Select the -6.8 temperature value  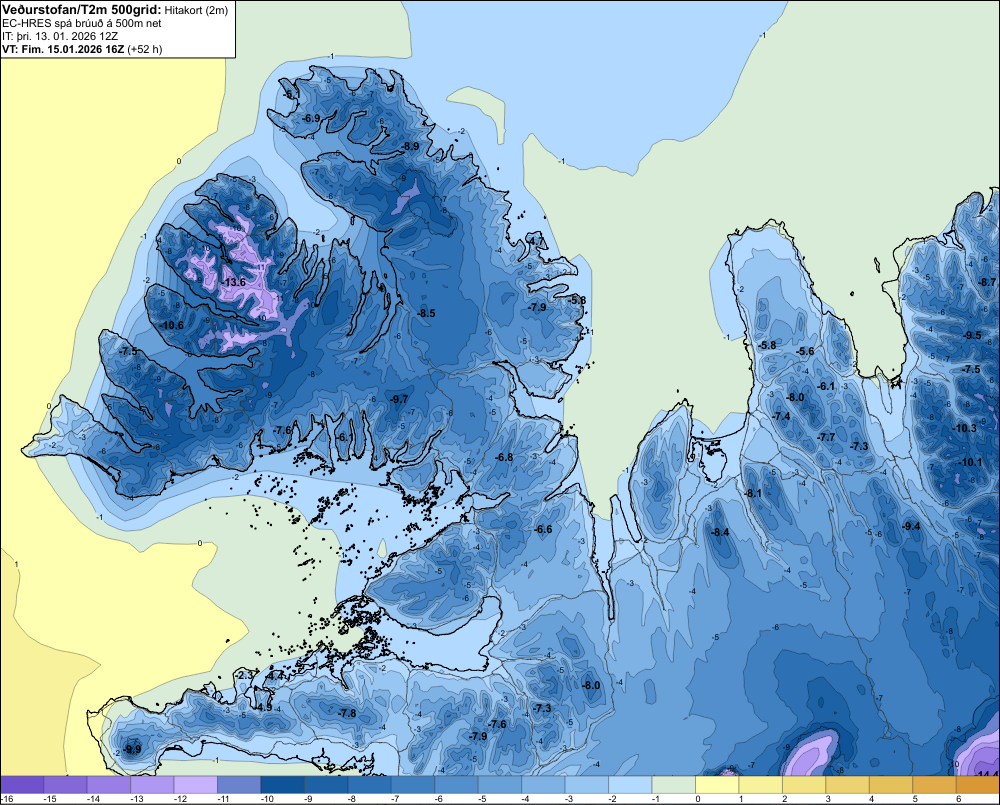(x=504, y=457)
